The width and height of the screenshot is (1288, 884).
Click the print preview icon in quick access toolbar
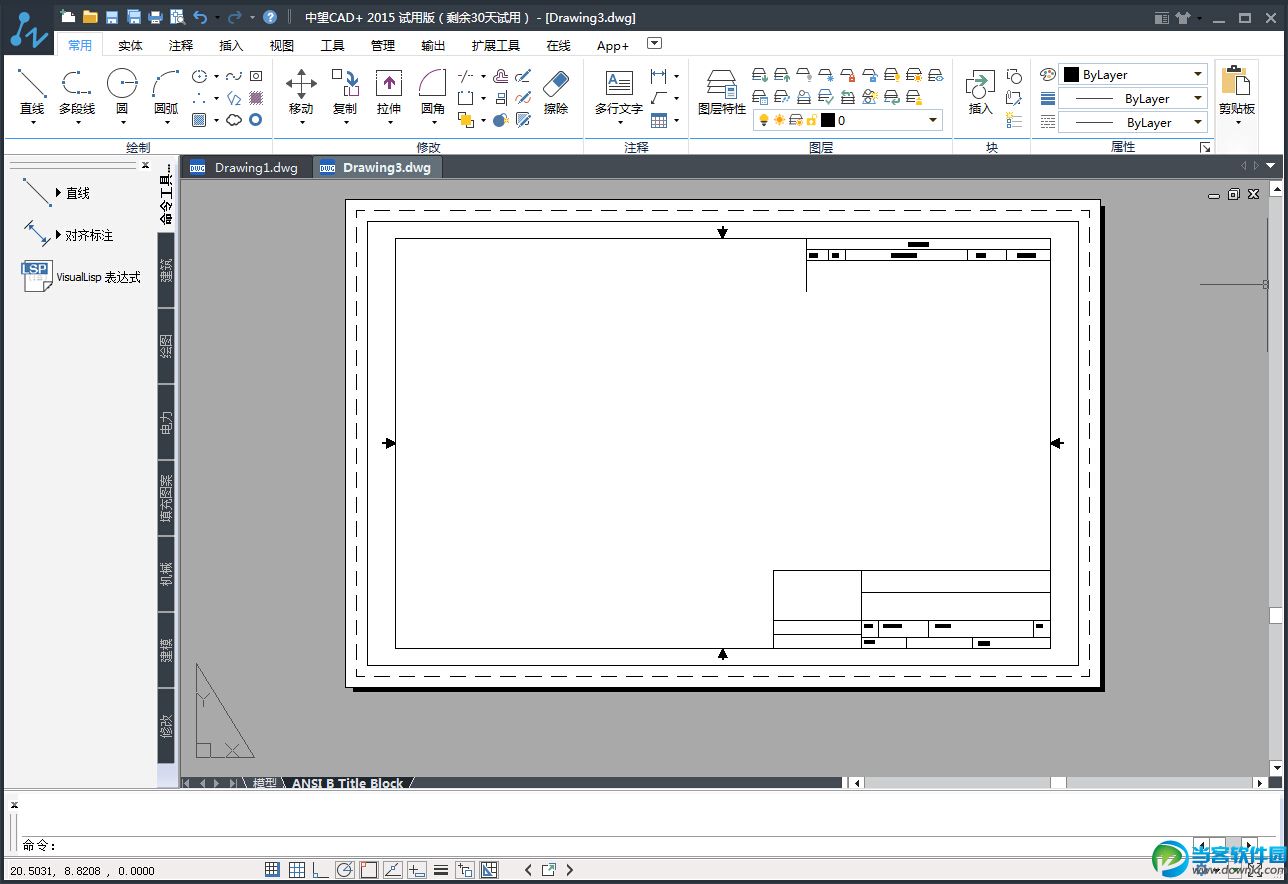point(177,17)
